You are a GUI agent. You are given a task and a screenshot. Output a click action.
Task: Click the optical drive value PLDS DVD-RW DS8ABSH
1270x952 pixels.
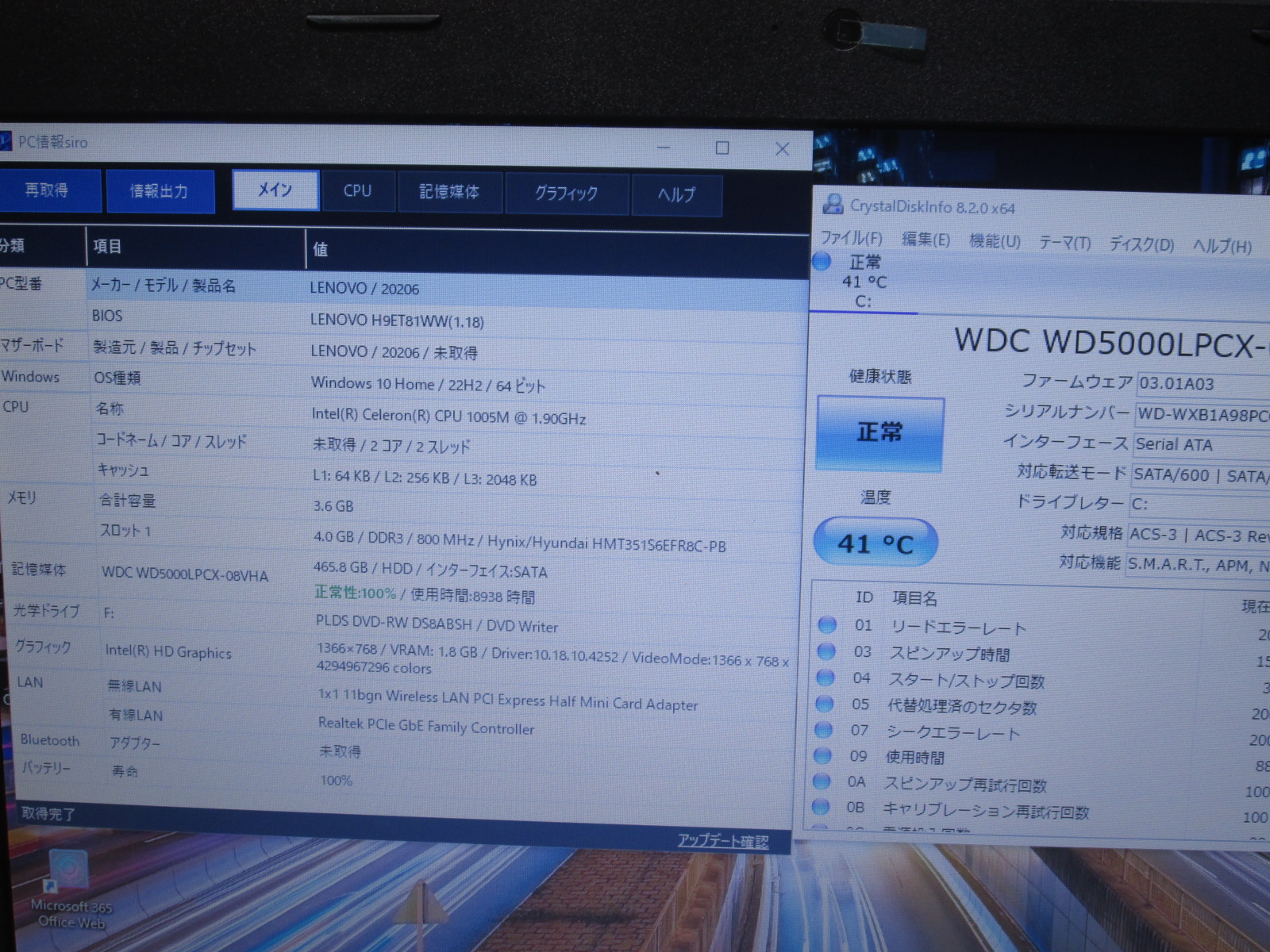[437, 625]
